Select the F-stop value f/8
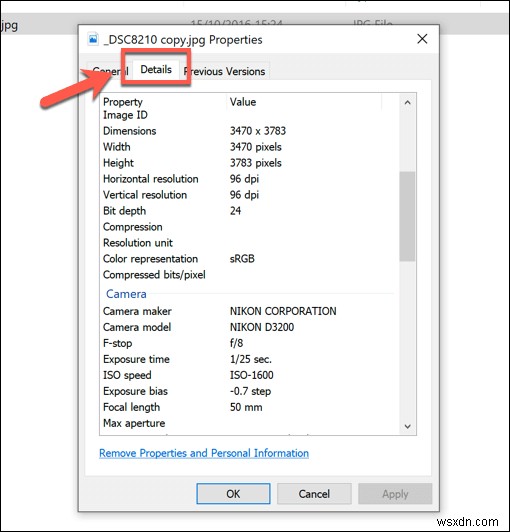This screenshot has width=510, height=532. [237, 343]
